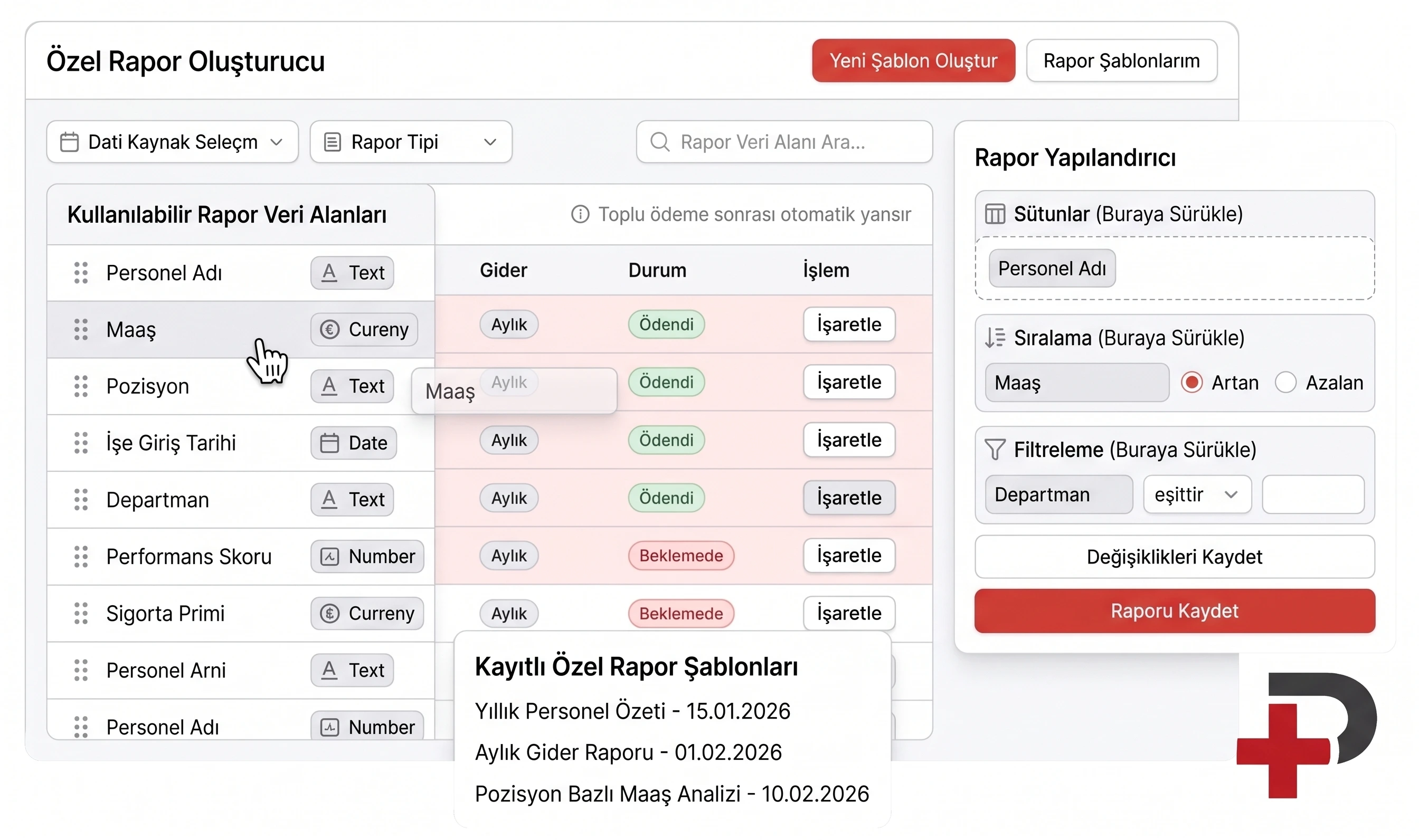The image size is (1419, 840).
Task: Click the empty filter value field
Action: click(x=1312, y=495)
